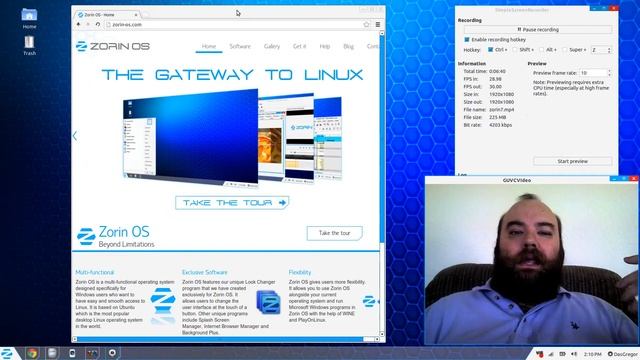Open the Software navigation item

[240, 46]
